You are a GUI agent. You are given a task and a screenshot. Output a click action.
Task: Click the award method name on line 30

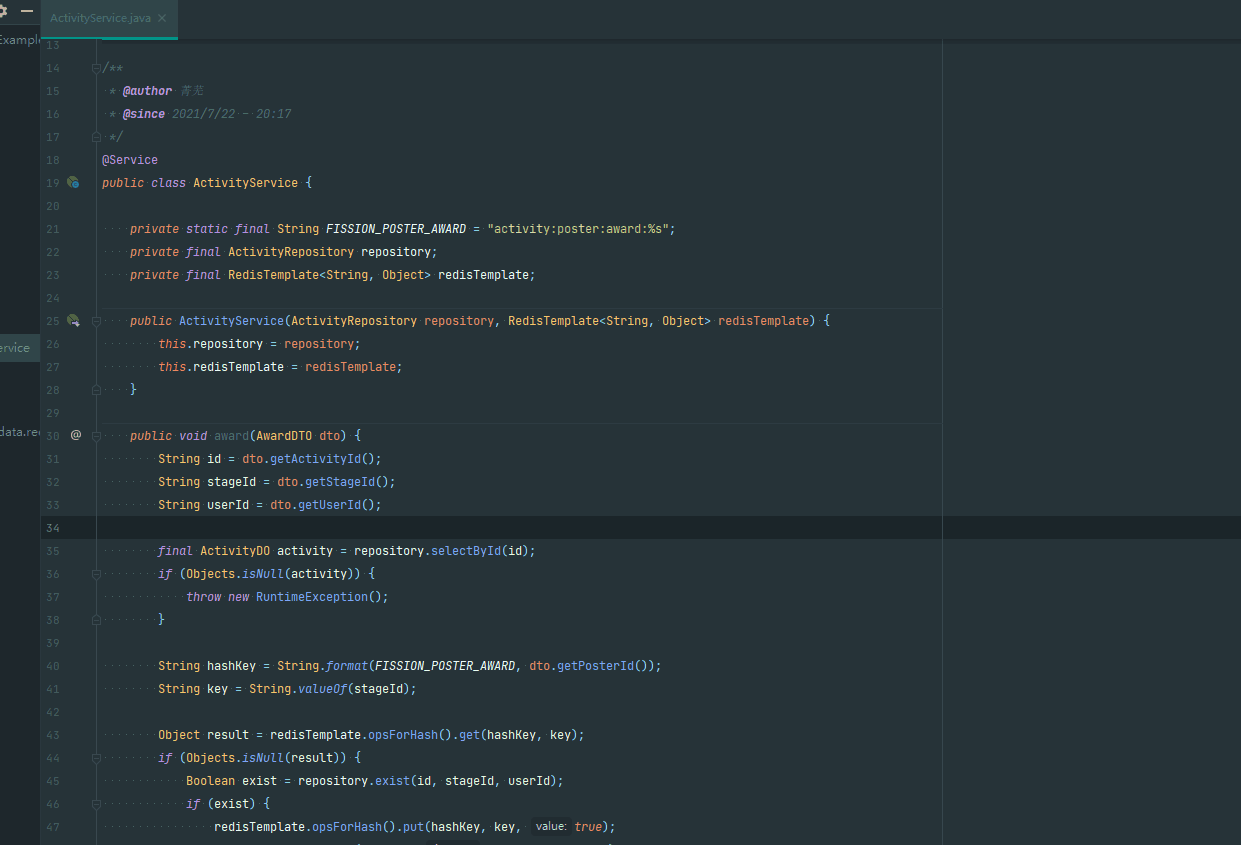coord(231,436)
